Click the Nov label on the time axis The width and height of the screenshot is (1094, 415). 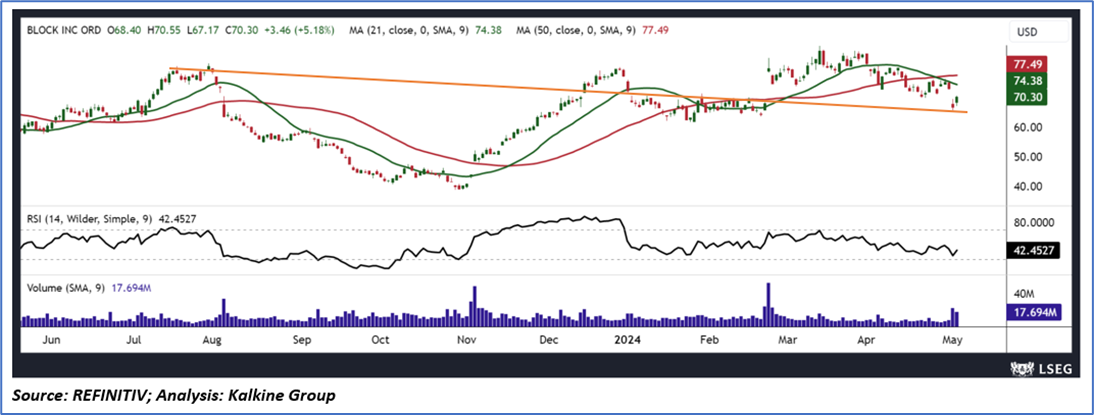465,341
